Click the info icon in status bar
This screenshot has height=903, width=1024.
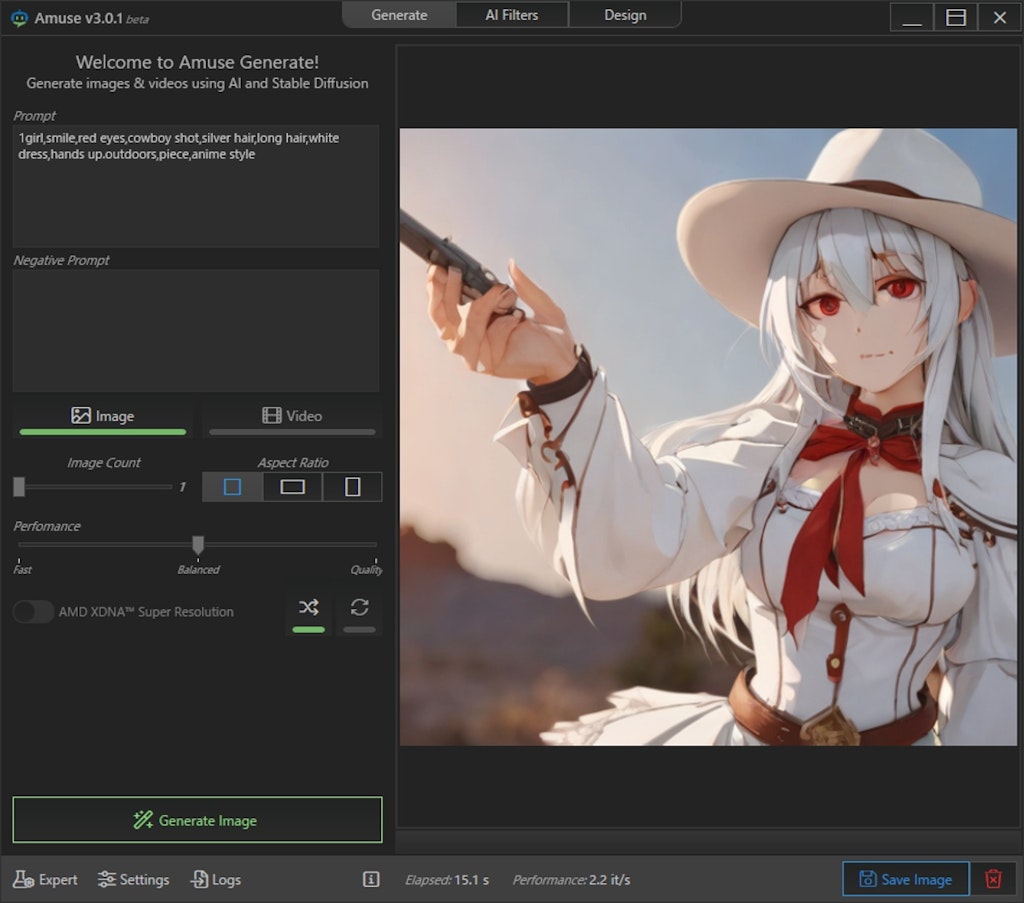(371, 880)
